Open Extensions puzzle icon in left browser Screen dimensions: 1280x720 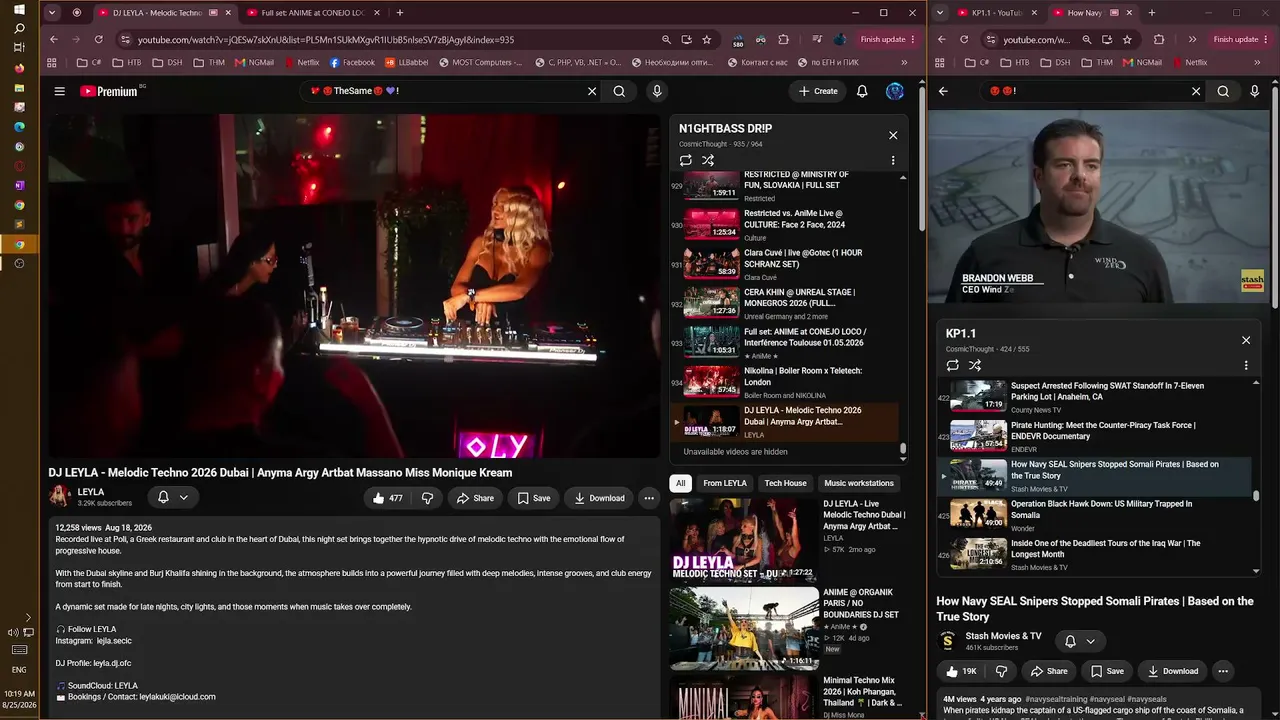coord(783,39)
